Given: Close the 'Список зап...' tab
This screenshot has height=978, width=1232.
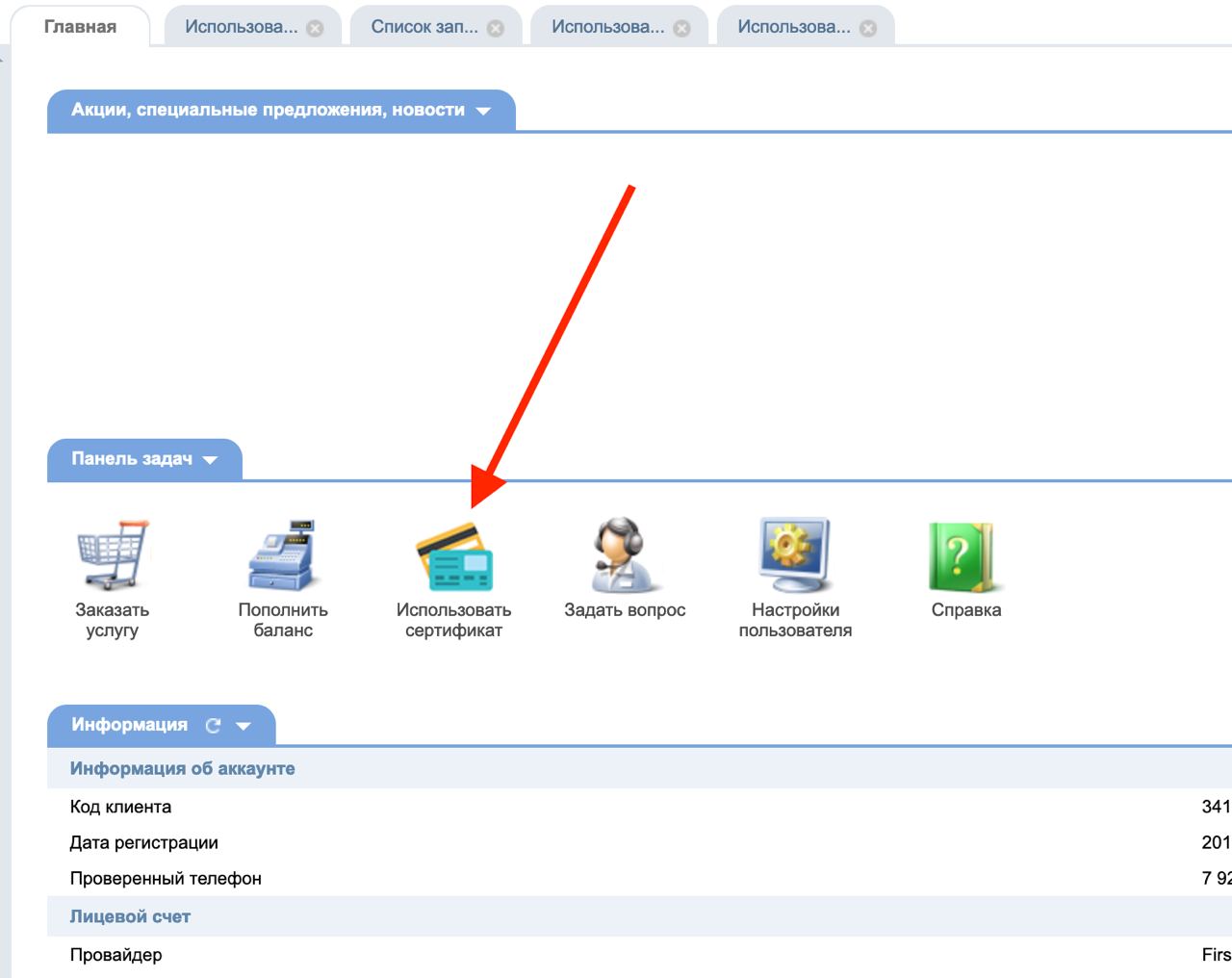Looking at the screenshot, I should pos(496,28).
